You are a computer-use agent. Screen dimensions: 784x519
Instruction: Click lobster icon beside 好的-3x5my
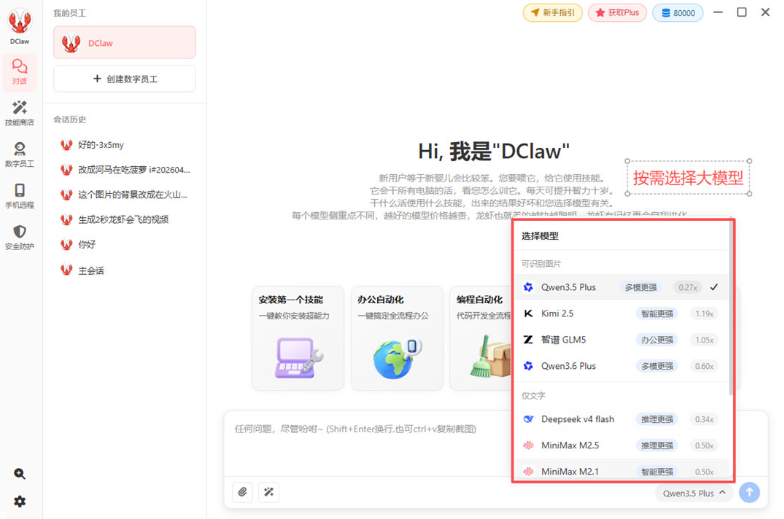(66, 145)
